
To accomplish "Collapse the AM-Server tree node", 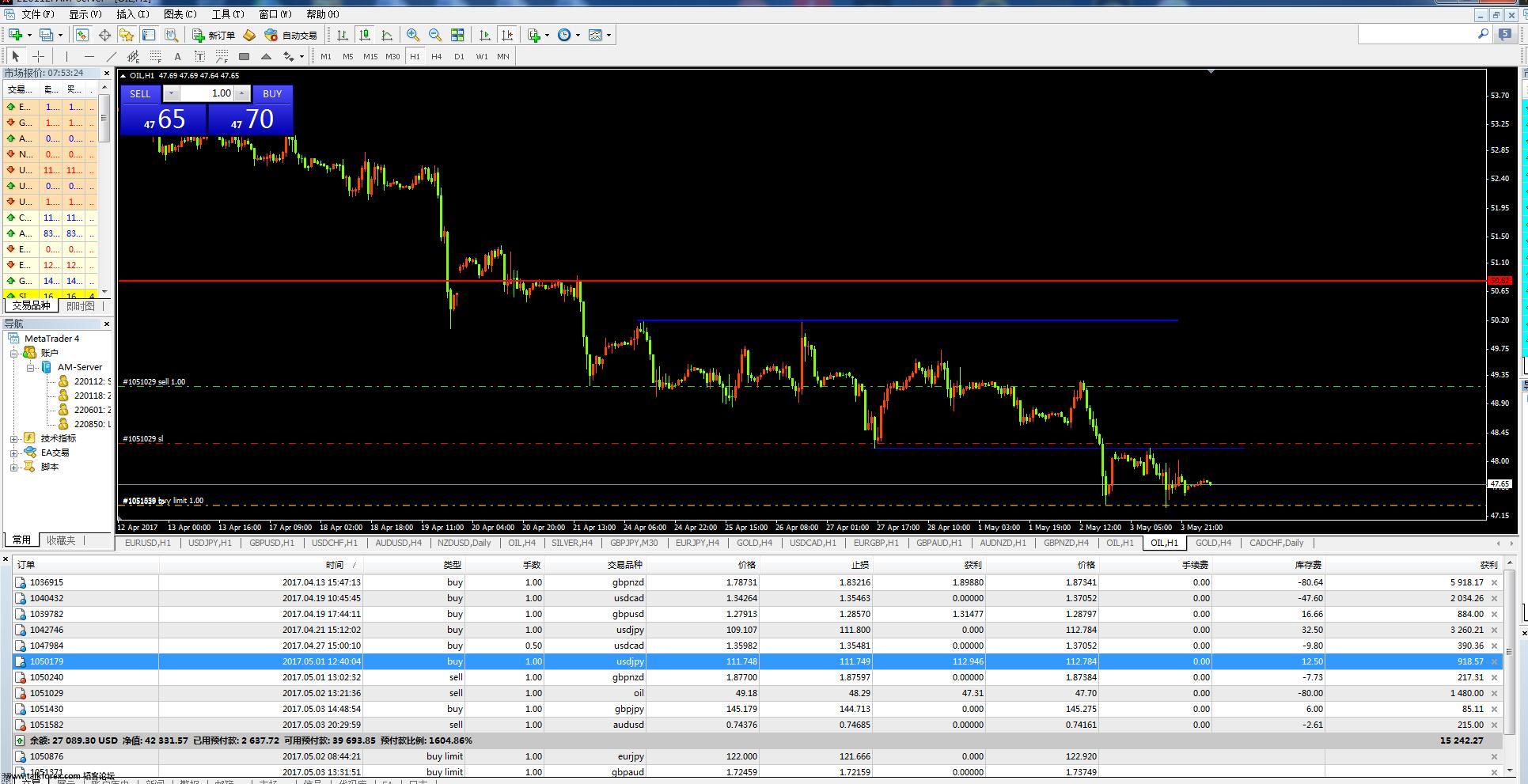I will (29, 367).
